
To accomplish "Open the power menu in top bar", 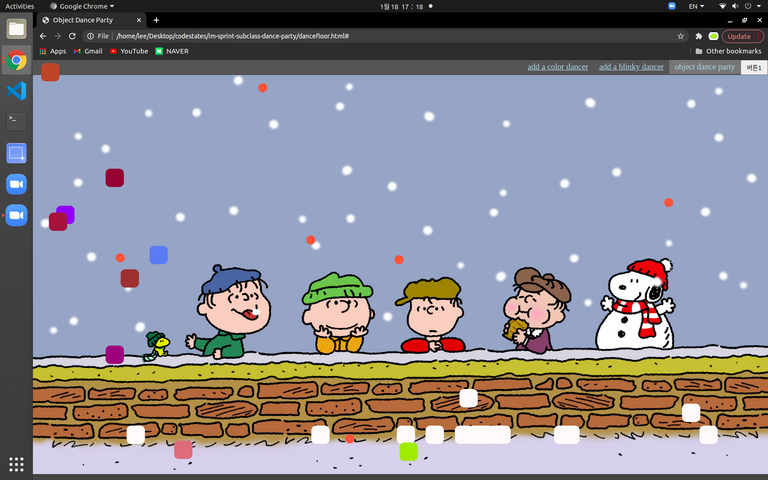I will coord(748,6).
